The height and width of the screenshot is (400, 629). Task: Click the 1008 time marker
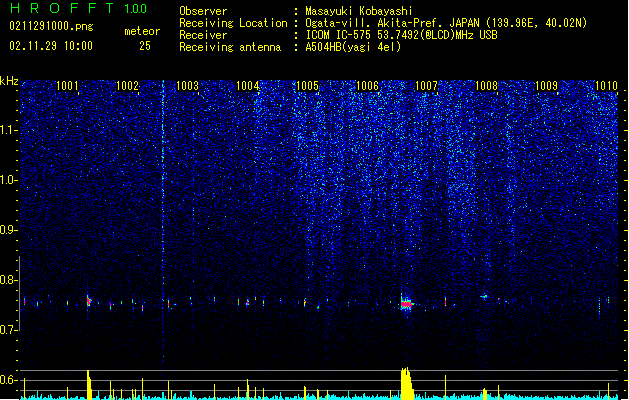pos(487,85)
